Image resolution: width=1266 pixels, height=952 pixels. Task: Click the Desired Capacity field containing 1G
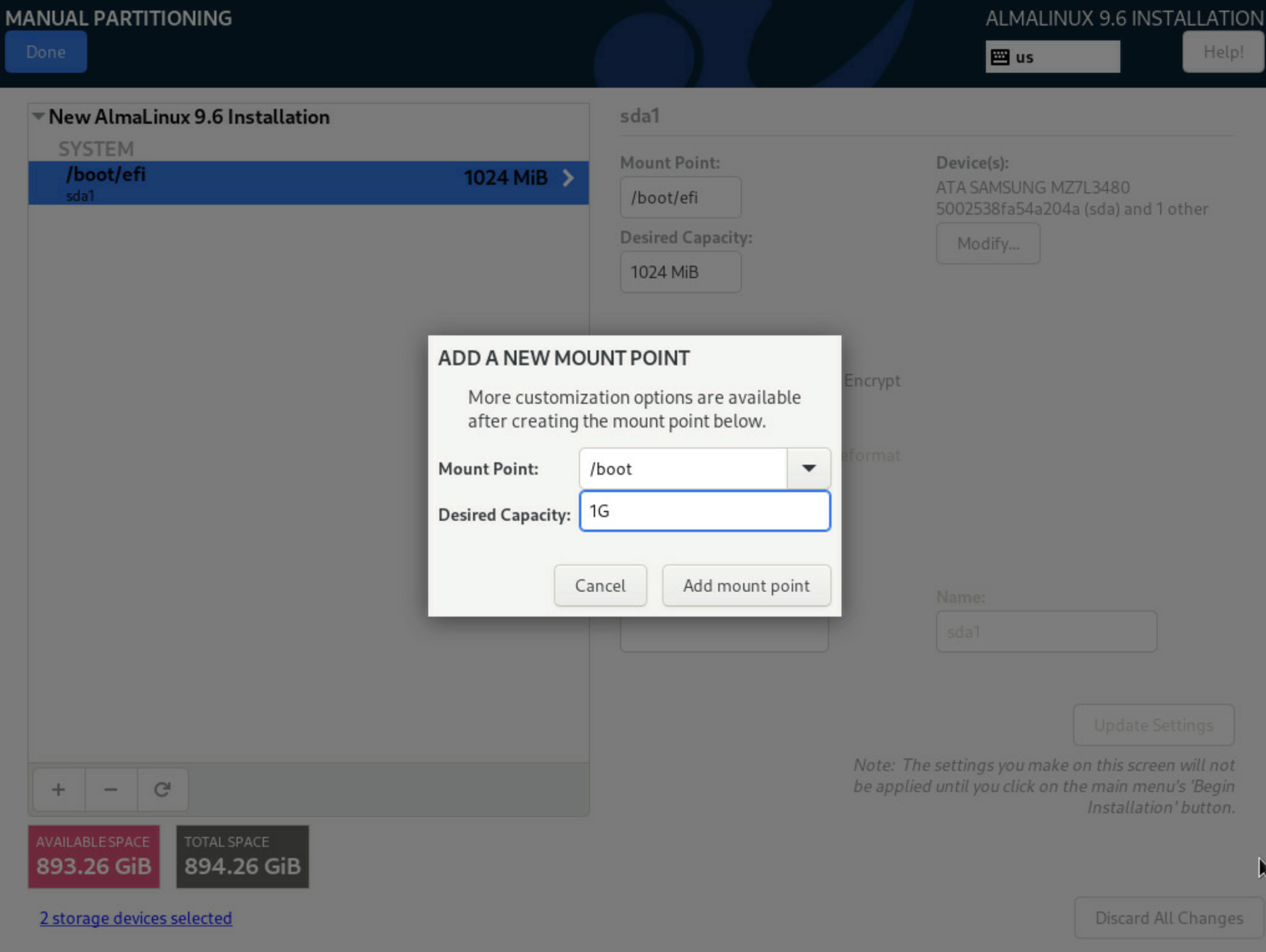(705, 511)
